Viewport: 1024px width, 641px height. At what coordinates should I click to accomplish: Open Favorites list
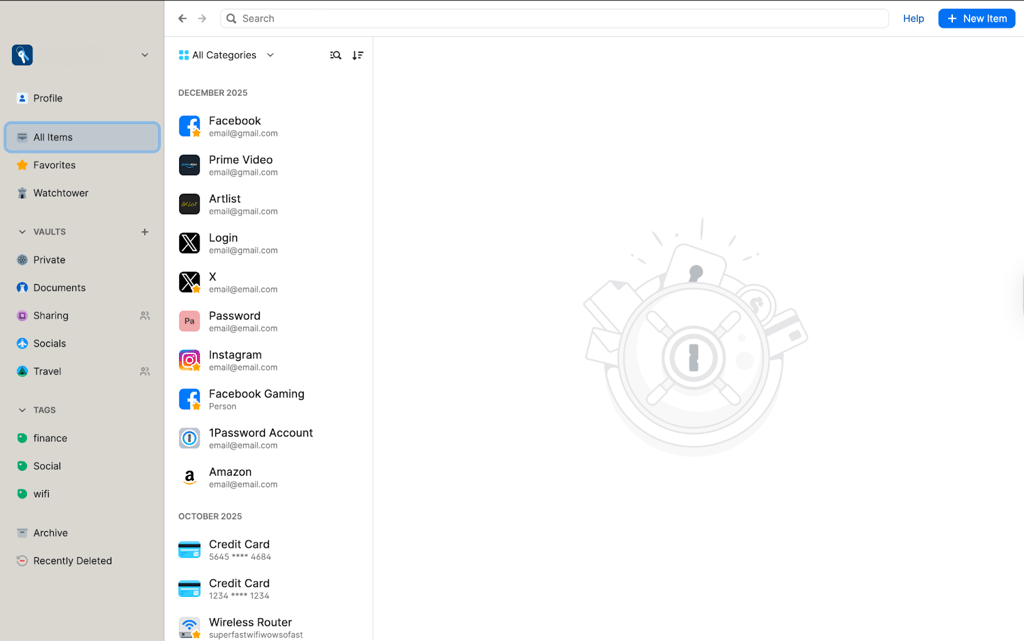coord(82,165)
